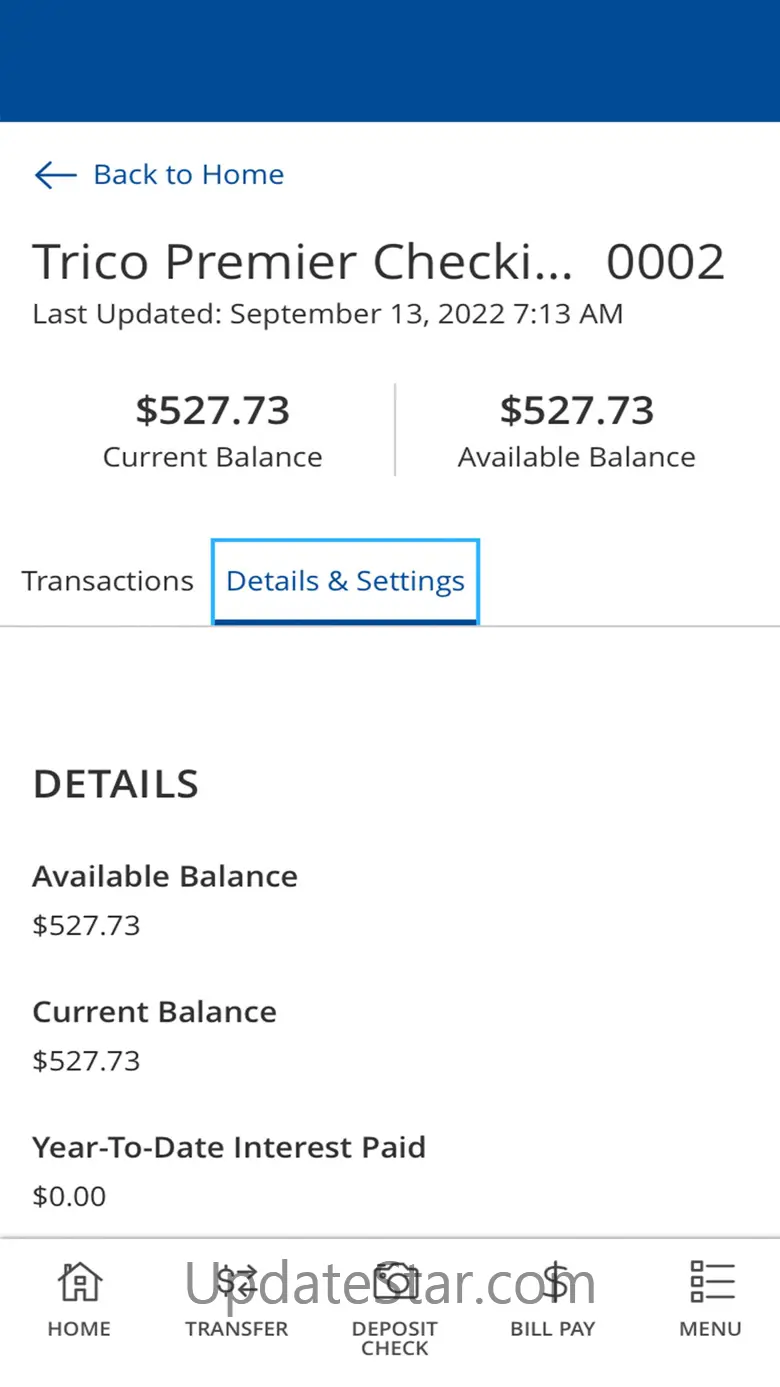Click Available Balance label under DETAILS
The width and height of the screenshot is (780, 1387).
(165, 876)
